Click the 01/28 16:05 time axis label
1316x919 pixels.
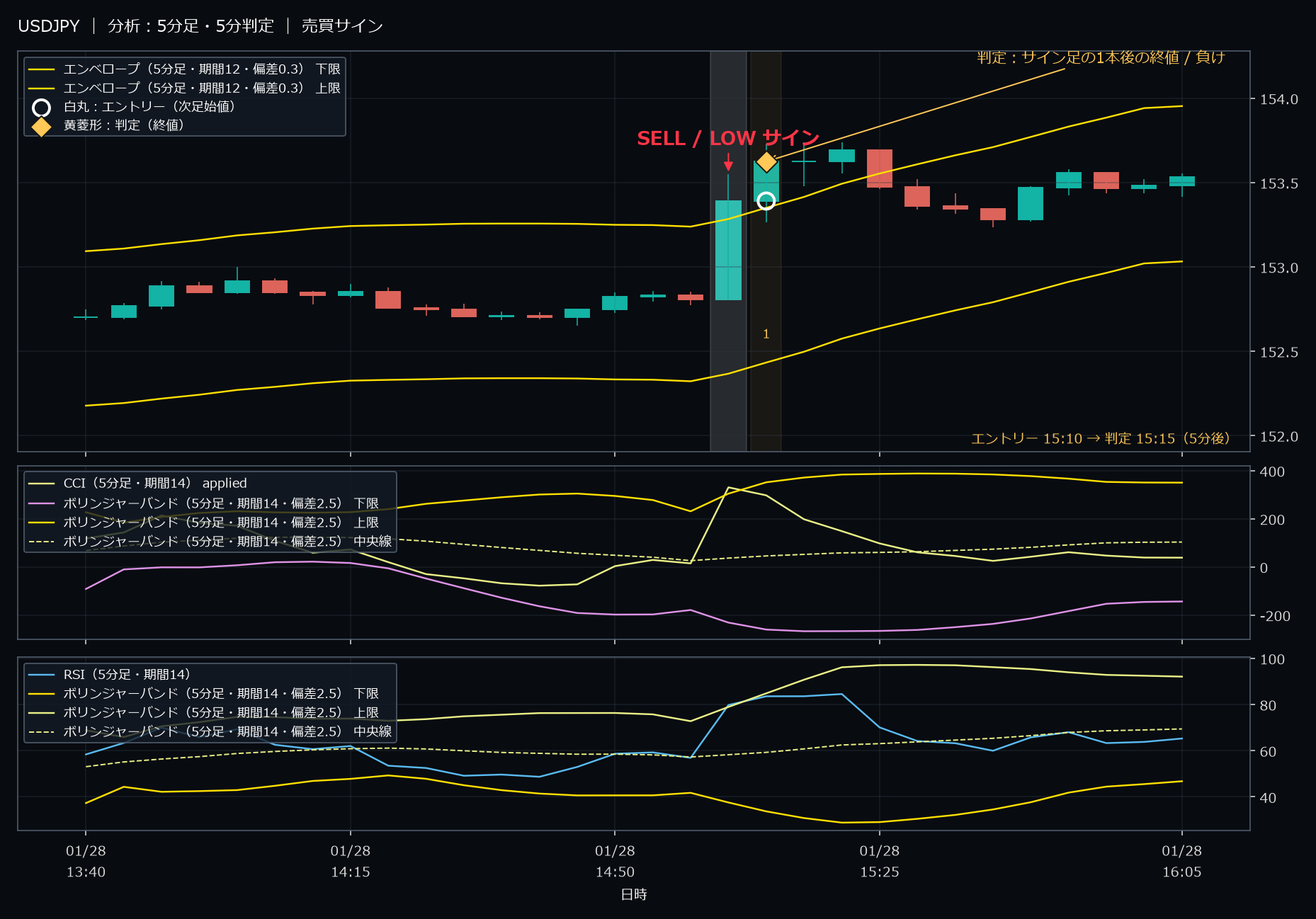pos(1182,861)
